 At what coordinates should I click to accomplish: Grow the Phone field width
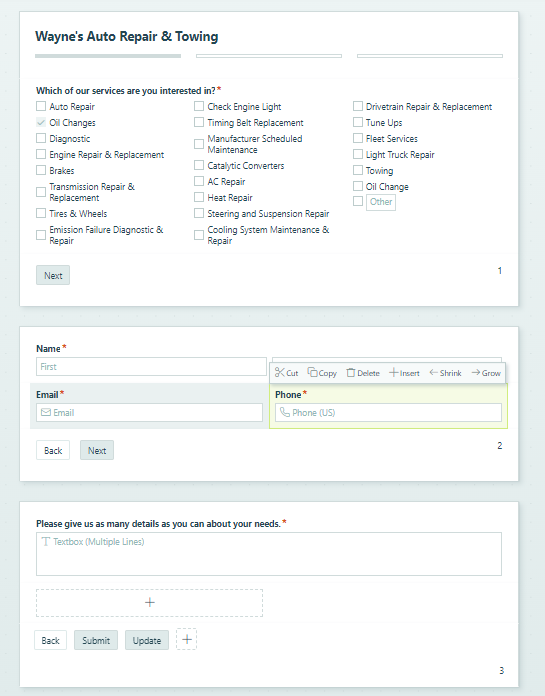click(486, 373)
